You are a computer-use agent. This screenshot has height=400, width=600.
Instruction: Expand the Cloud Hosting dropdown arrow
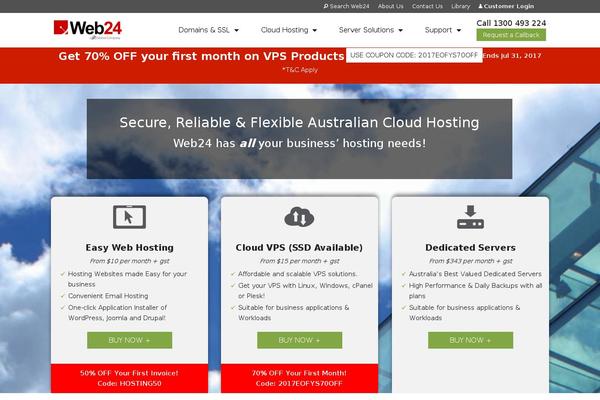315,30
